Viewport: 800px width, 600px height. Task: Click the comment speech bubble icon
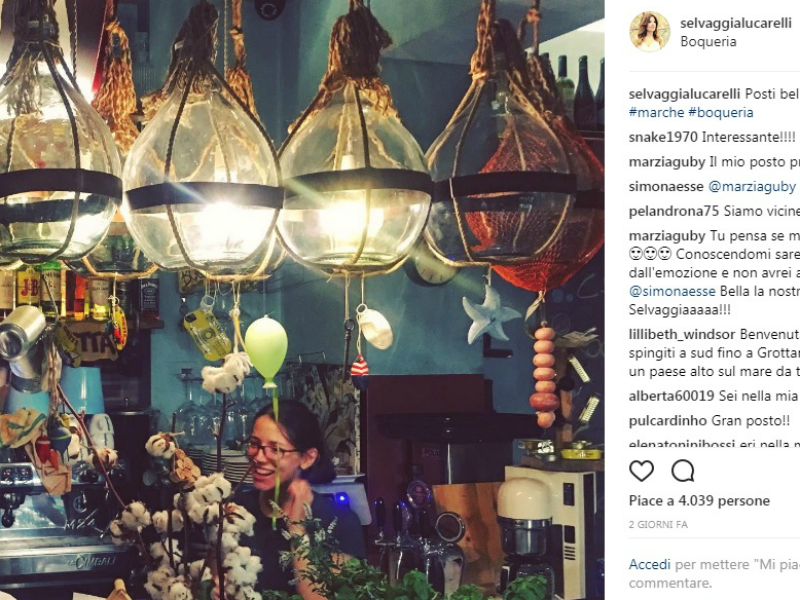coord(683,471)
